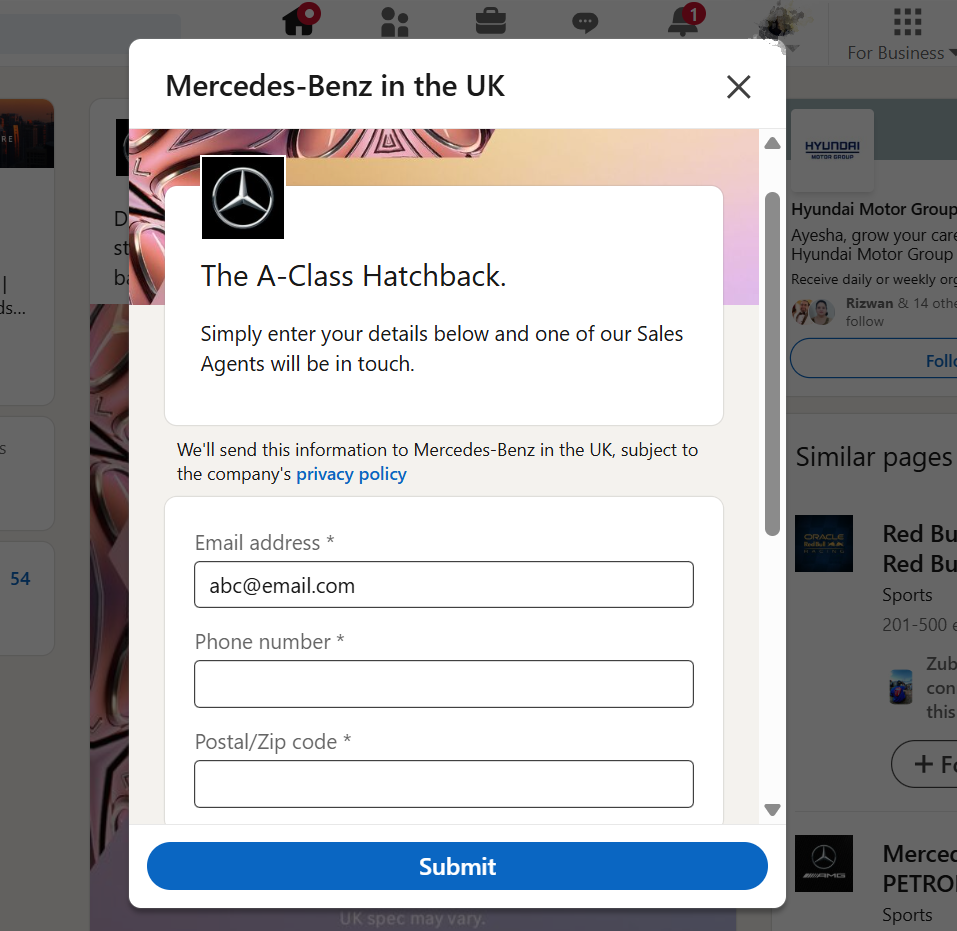Focus the Phone number field
This screenshot has height=931, width=957.
click(443, 684)
